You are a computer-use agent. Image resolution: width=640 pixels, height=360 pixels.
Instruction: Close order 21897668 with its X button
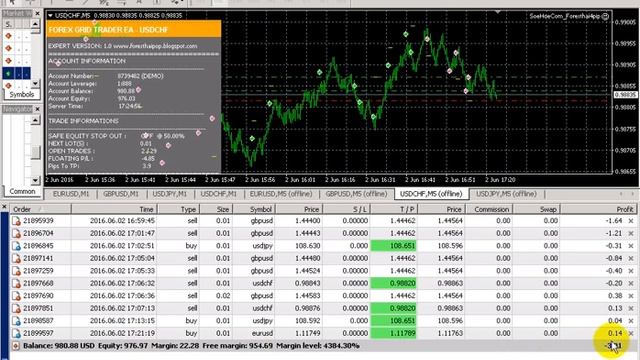click(631, 283)
